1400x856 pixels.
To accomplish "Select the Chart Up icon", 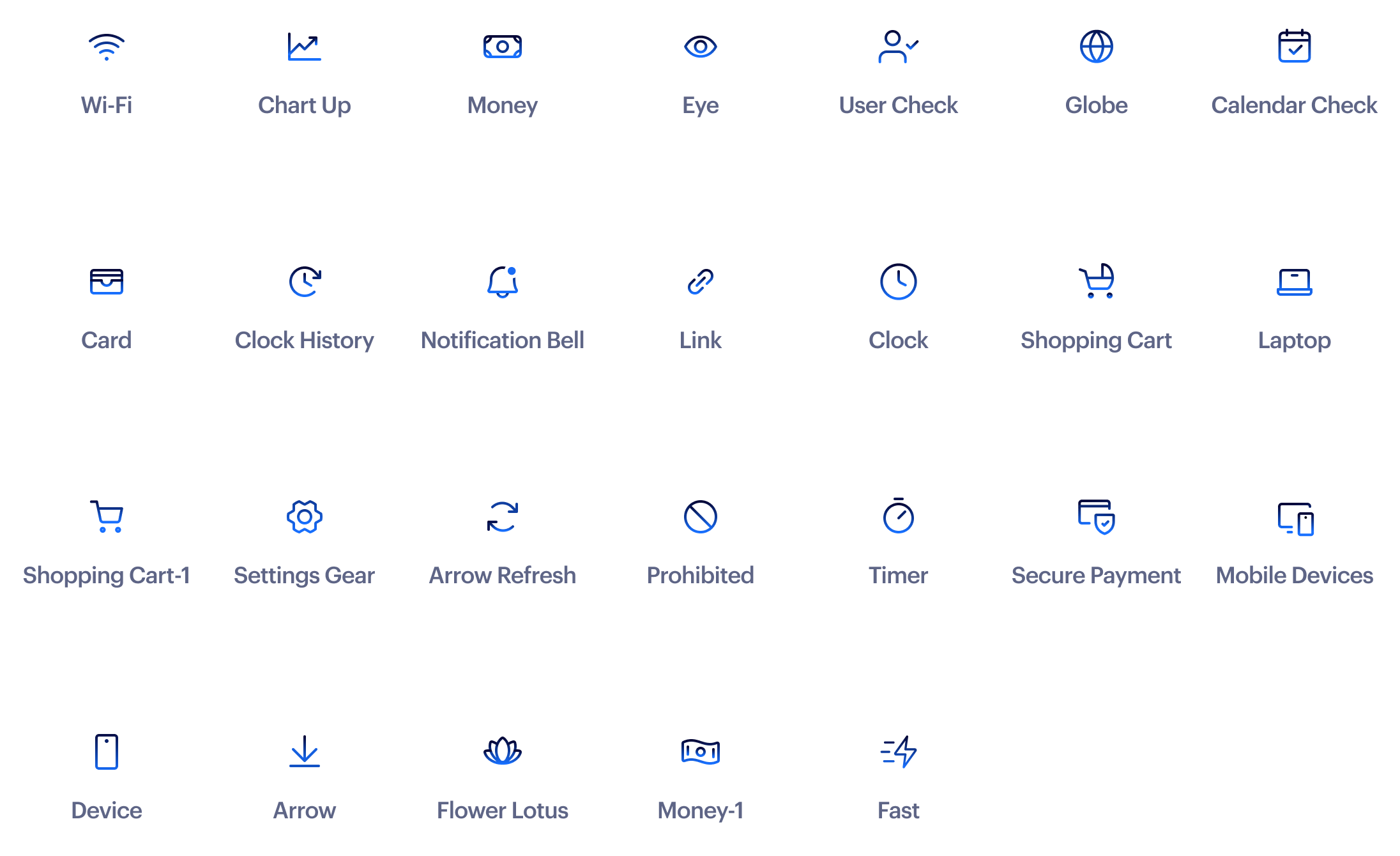I will pyautogui.click(x=304, y=47).
